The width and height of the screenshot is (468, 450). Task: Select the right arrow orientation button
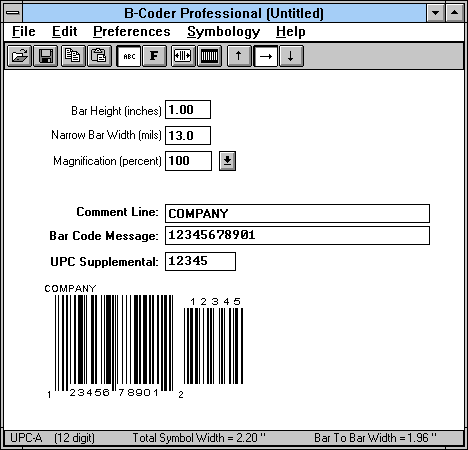[265, 56]
